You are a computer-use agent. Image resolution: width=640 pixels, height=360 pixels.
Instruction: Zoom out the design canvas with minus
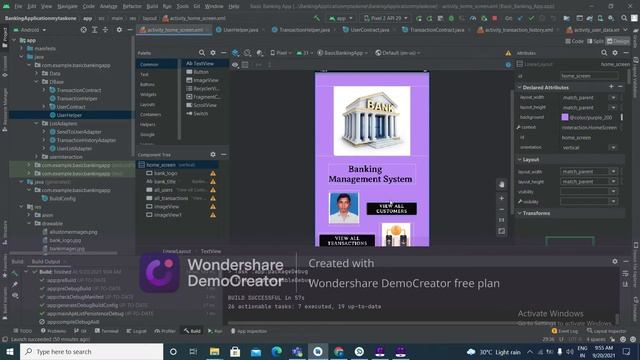(502, 209)
